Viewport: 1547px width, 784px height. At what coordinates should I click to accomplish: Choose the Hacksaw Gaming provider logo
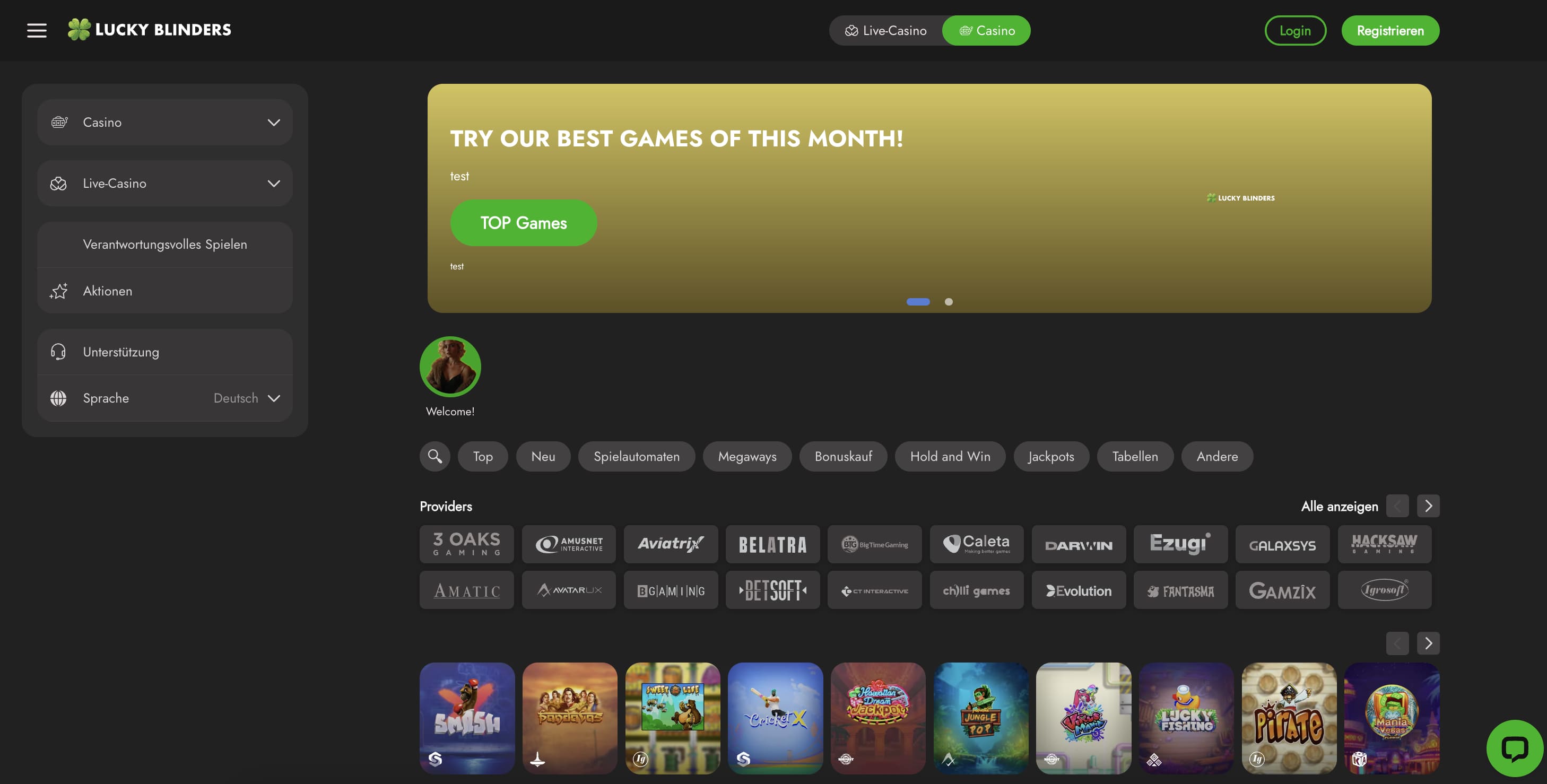1384,544
